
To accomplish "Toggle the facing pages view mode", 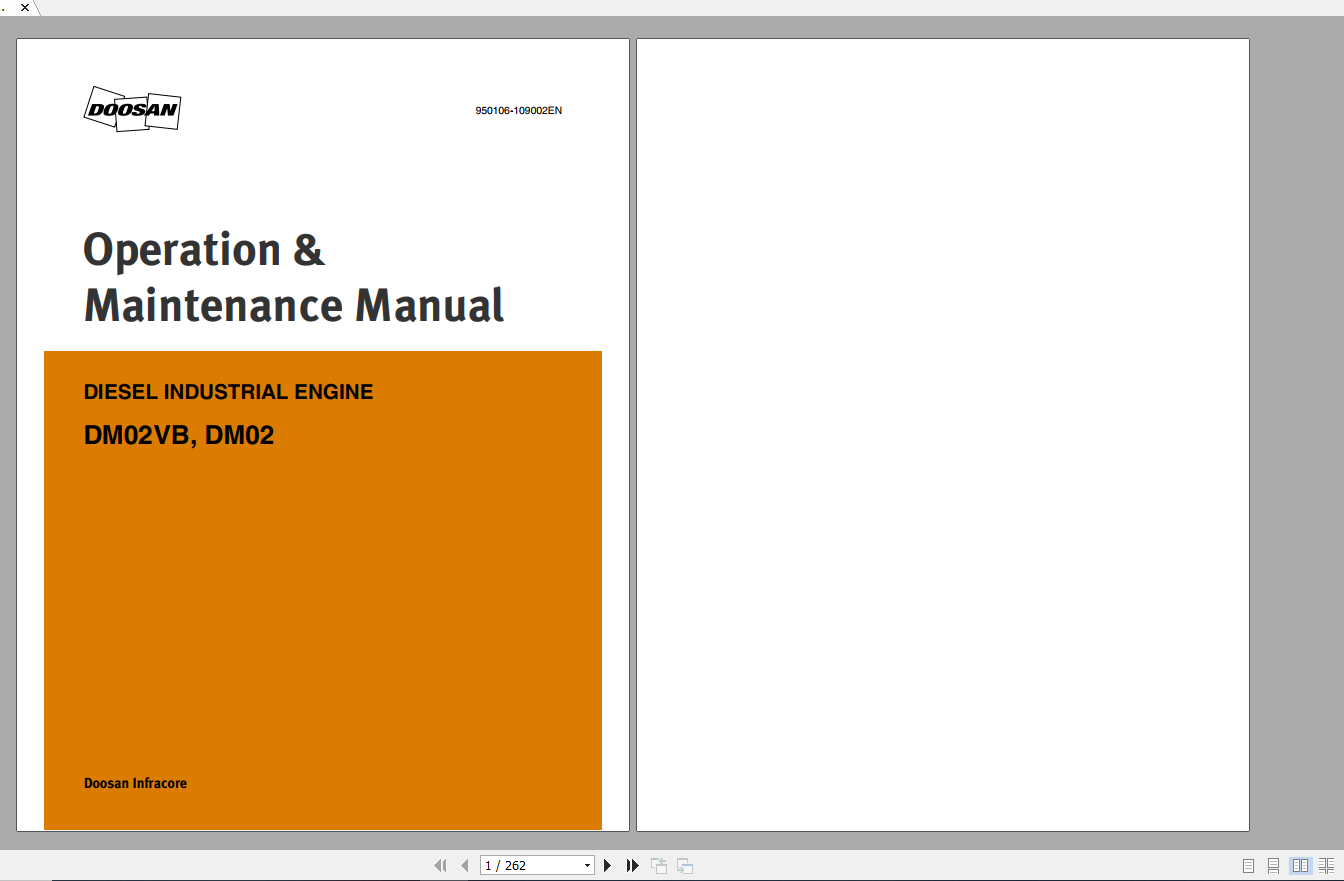I will point(1297,865).
